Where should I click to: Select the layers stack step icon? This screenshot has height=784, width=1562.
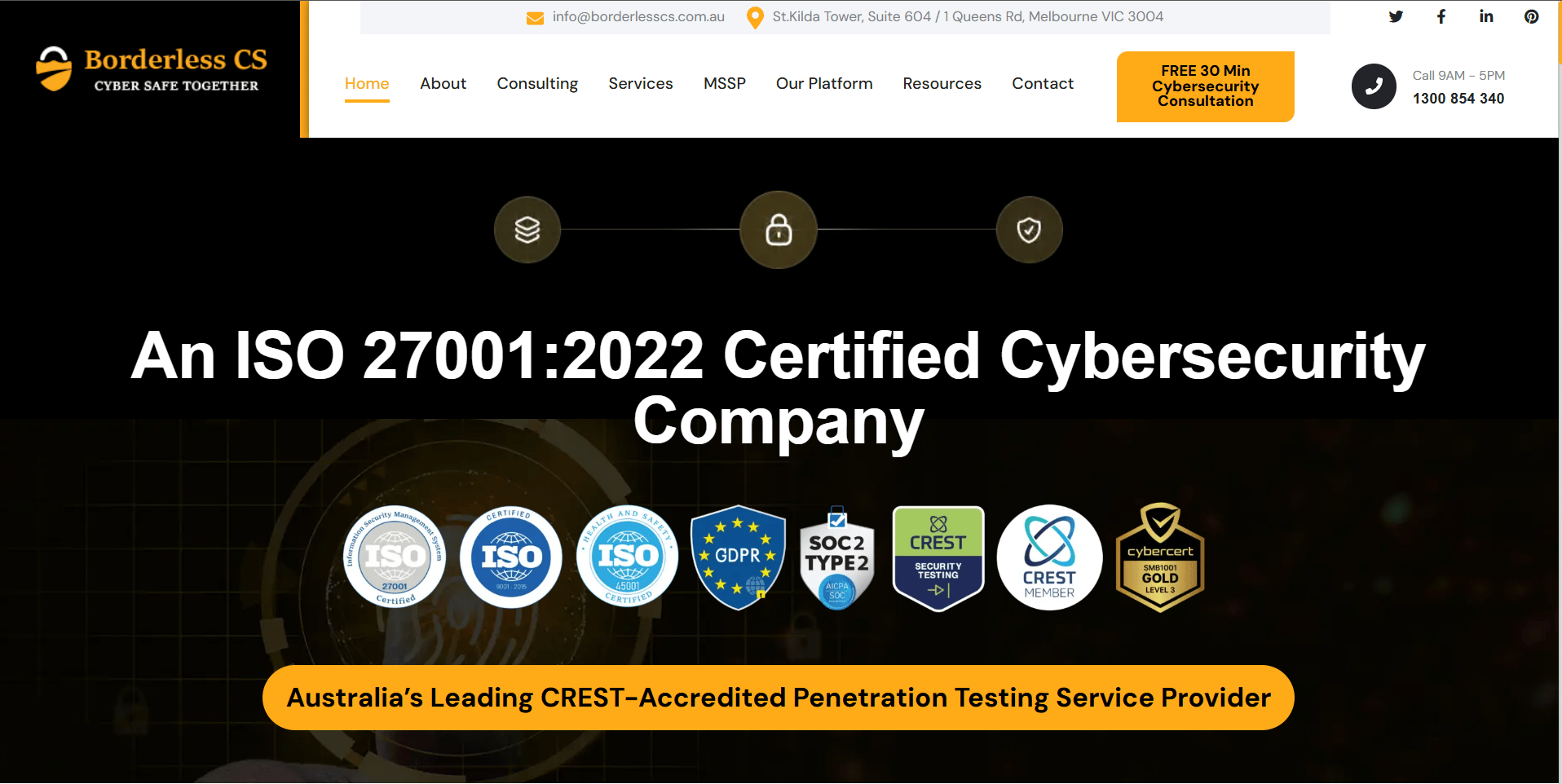click(527, 230)
